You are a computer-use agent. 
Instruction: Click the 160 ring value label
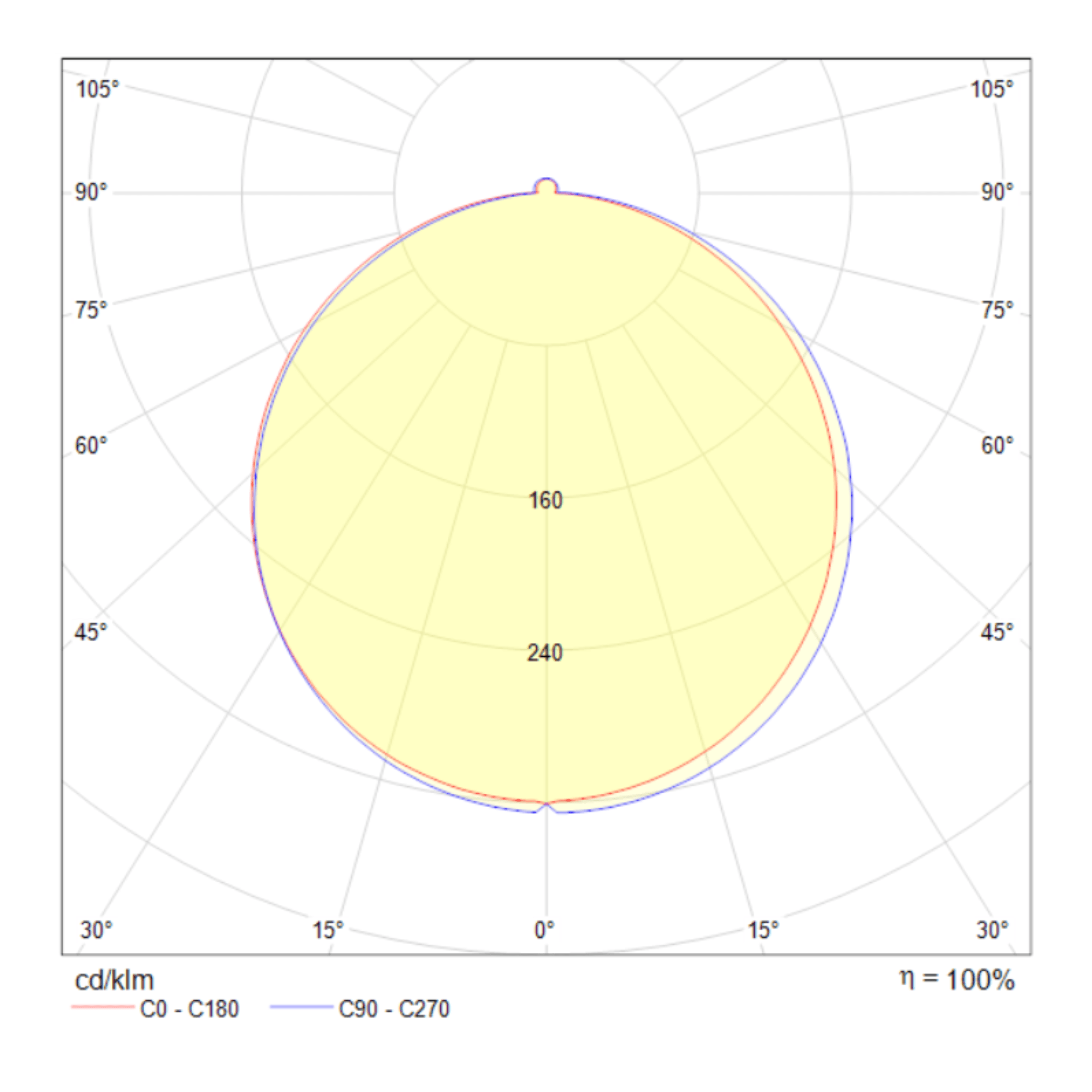545,500
